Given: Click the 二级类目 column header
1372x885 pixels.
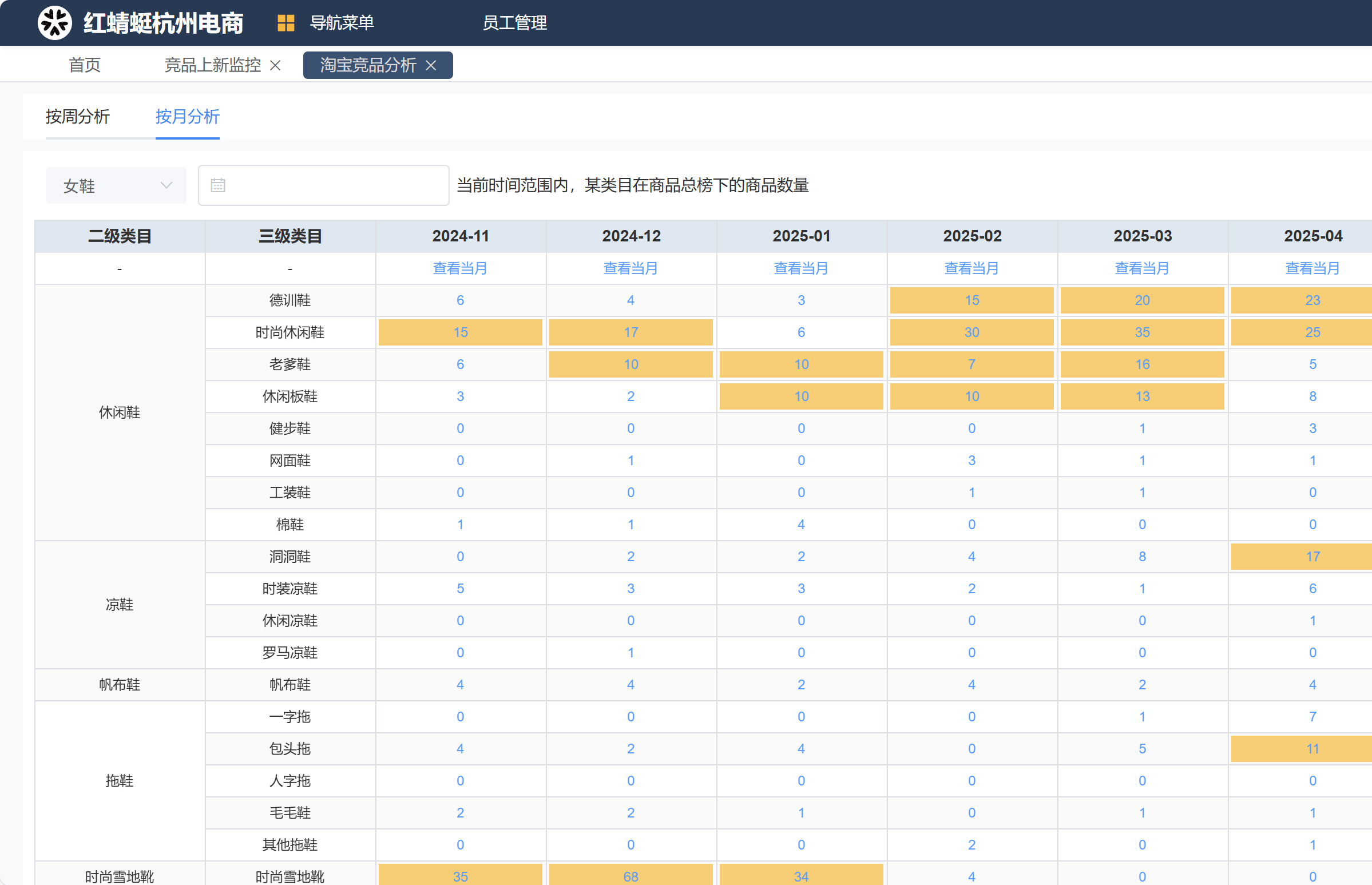Looking at the screenshot, I should click(120, 236).
